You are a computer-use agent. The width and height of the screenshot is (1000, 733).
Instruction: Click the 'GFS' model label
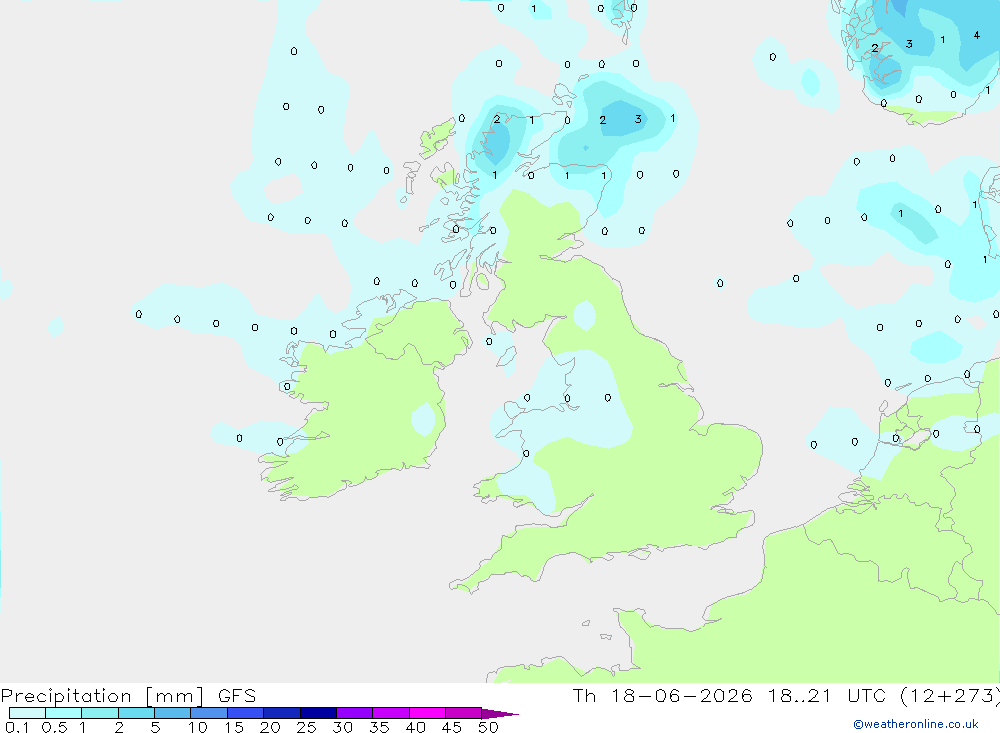[237, 696]
